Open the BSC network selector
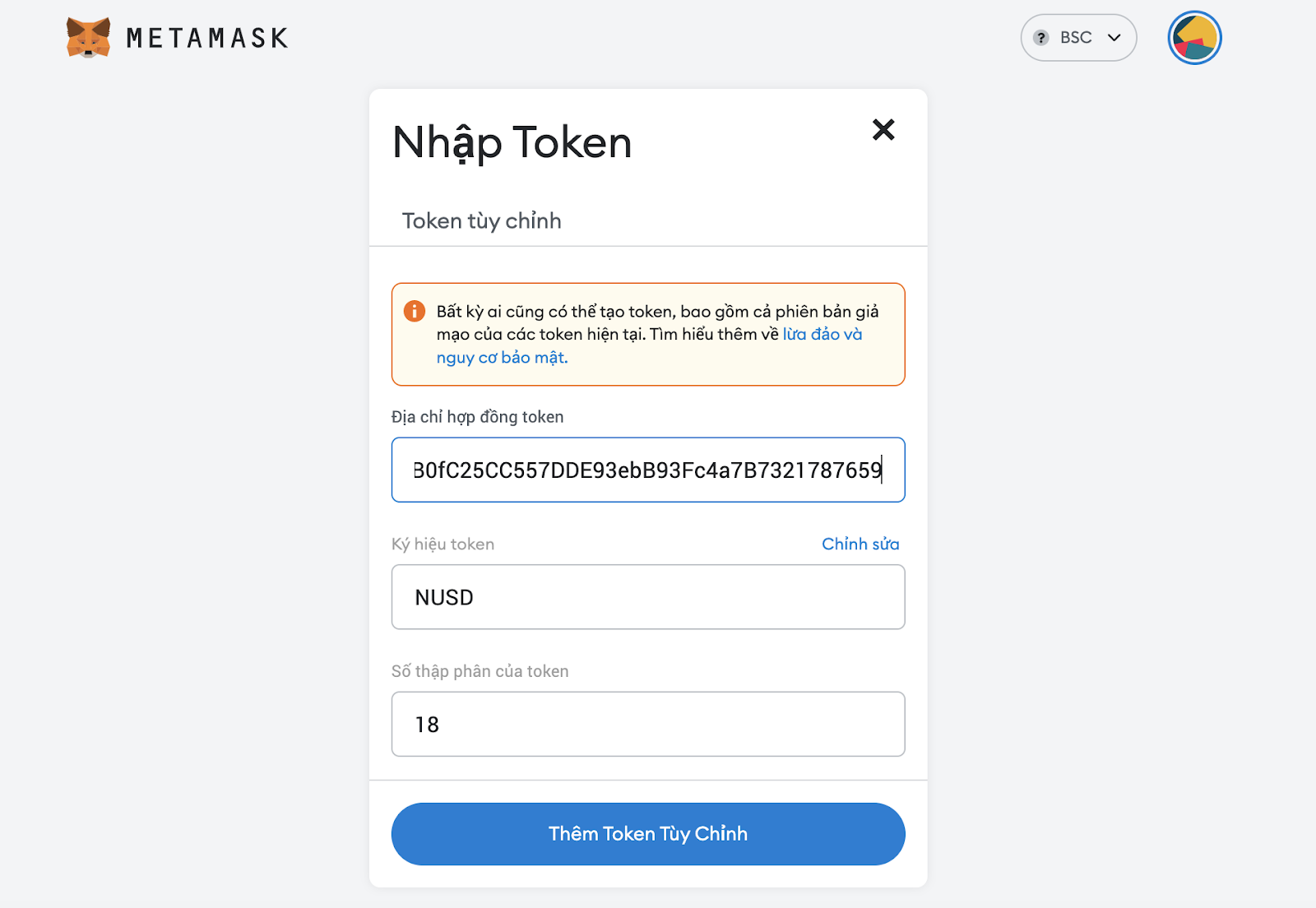The height and width of the screenshot is (908, 1316). point(1077,38)
